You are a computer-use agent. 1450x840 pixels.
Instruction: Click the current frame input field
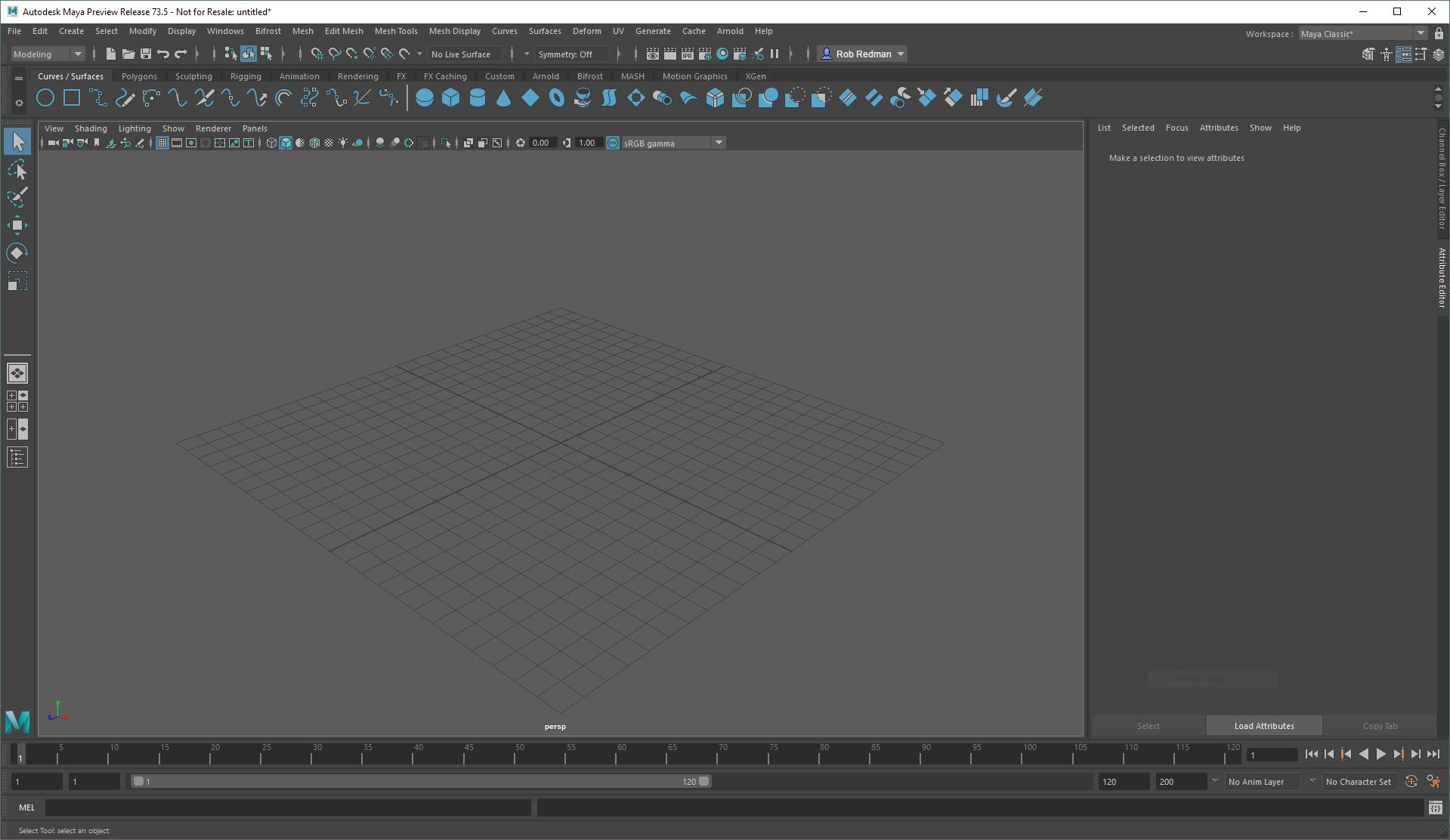1272,755
